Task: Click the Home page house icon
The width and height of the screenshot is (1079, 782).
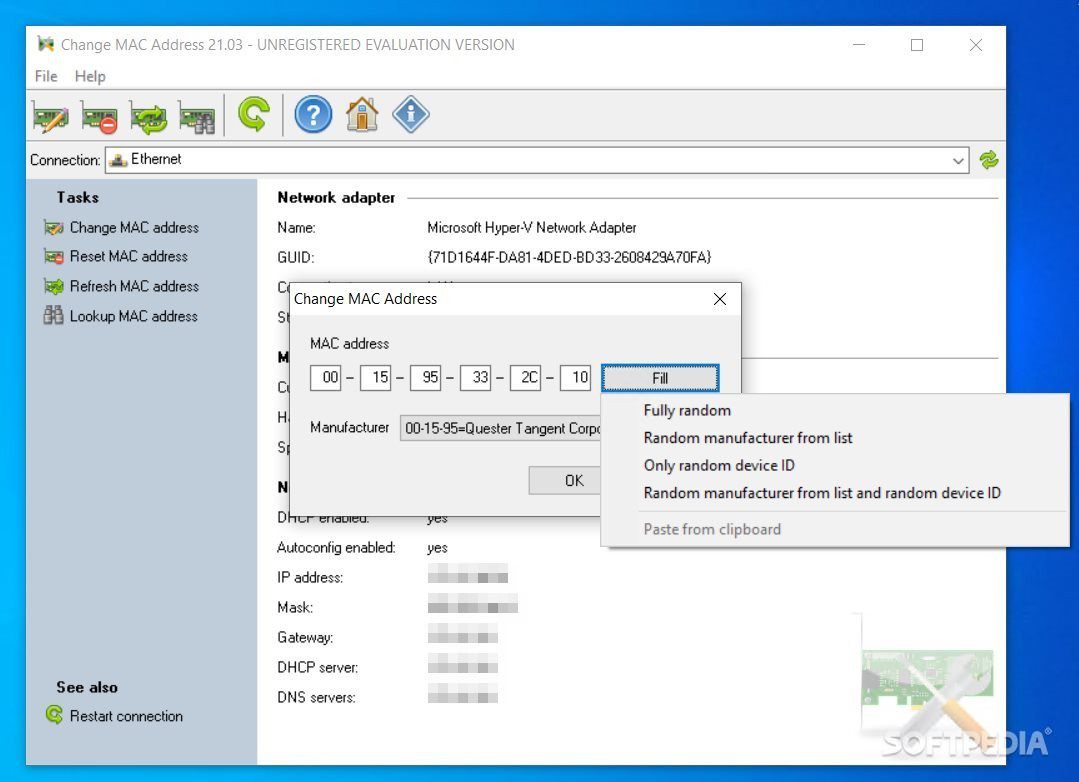Action: coord(362,114)
